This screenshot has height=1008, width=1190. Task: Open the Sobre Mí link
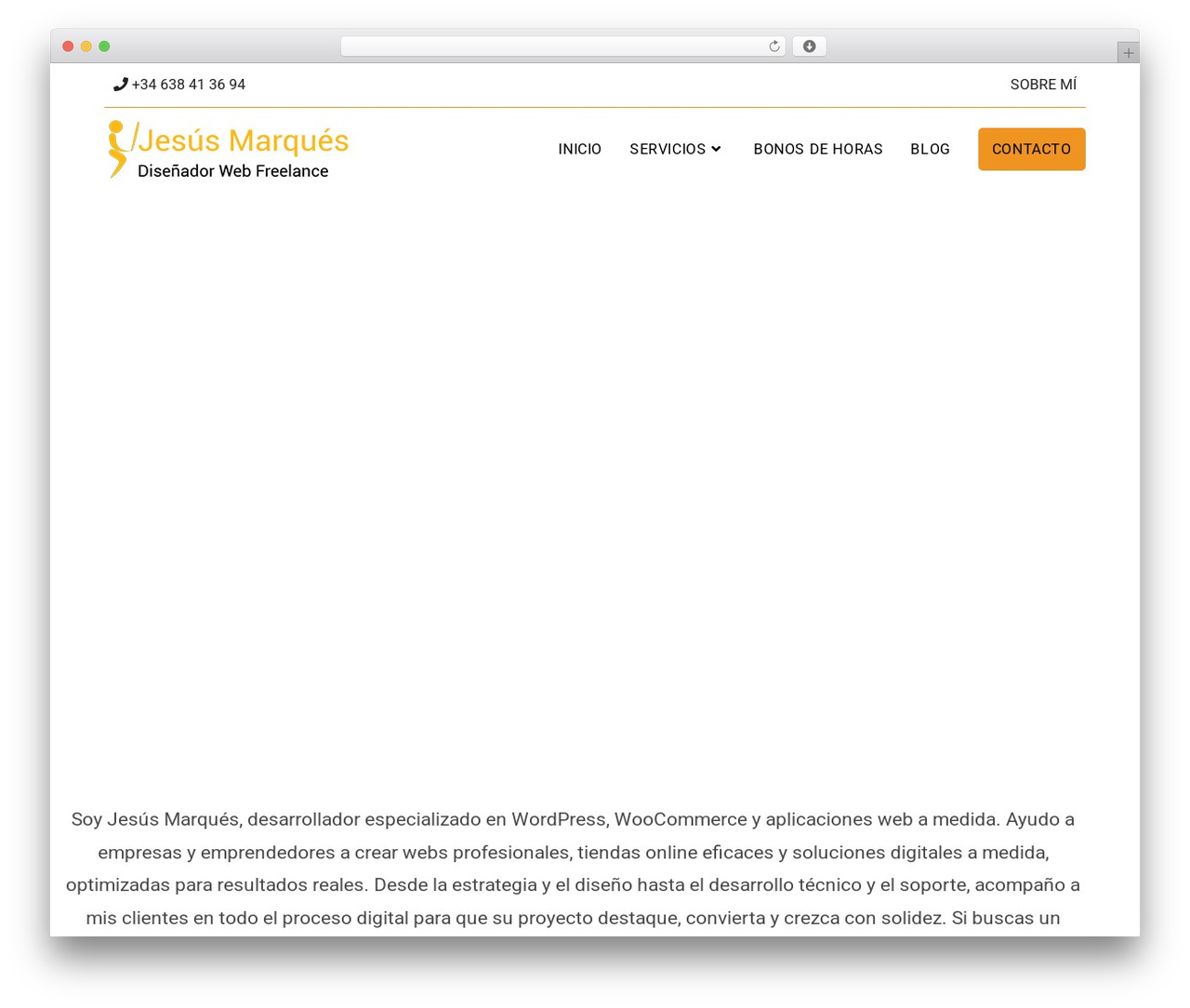(1043, 85)
